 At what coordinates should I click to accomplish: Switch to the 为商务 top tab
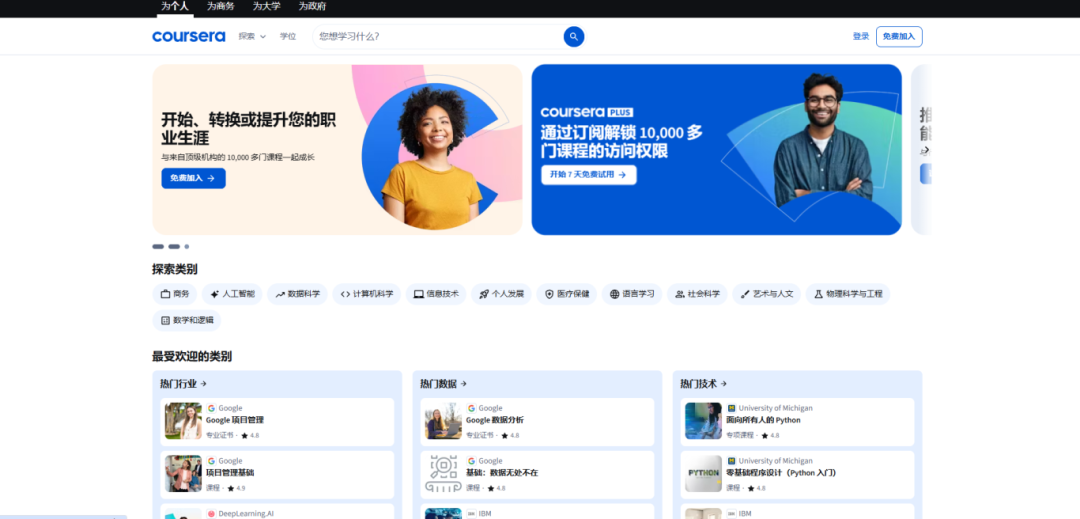(220, 6)
